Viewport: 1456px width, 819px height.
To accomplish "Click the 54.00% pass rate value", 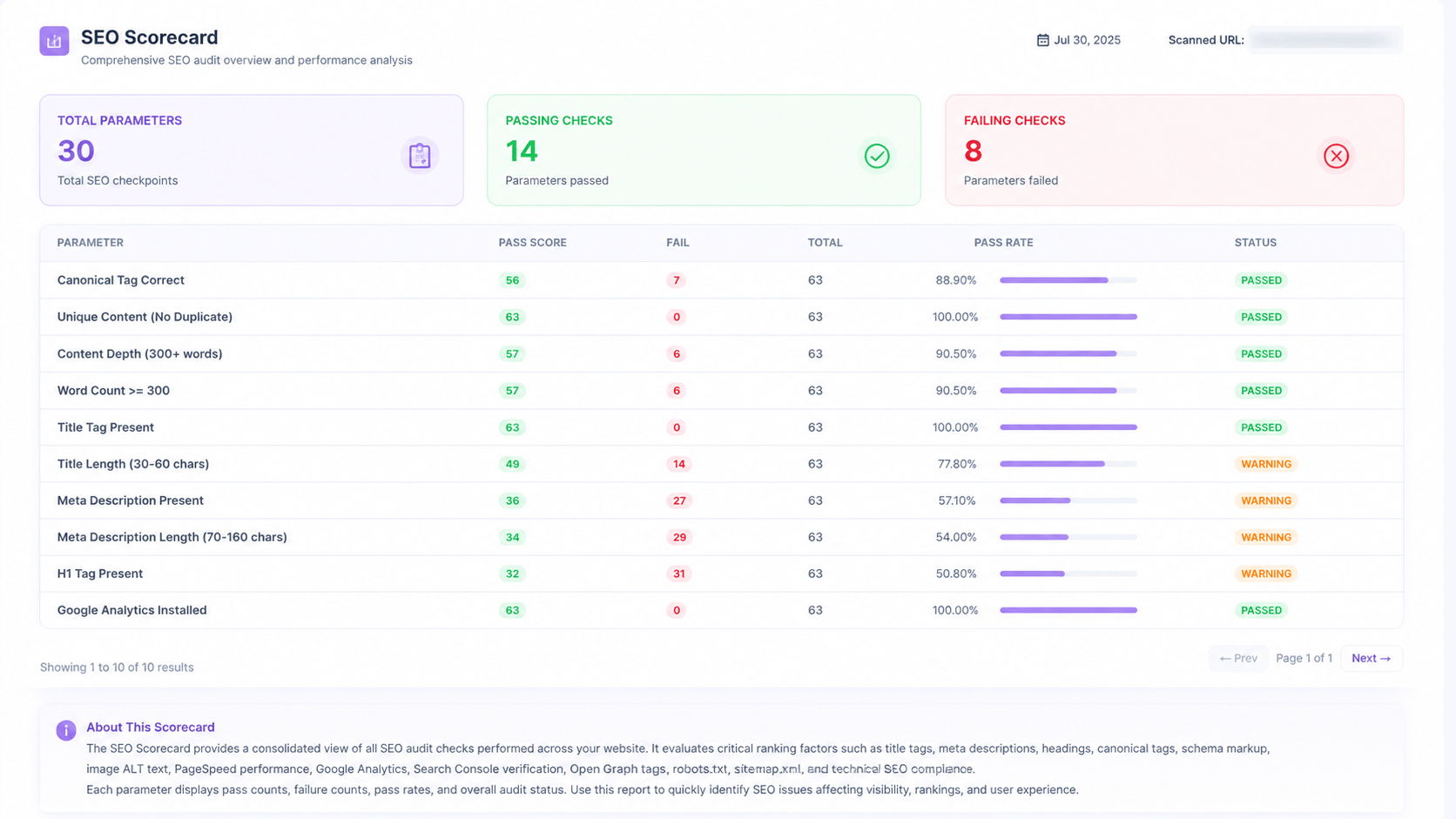I will pos(956,537).
